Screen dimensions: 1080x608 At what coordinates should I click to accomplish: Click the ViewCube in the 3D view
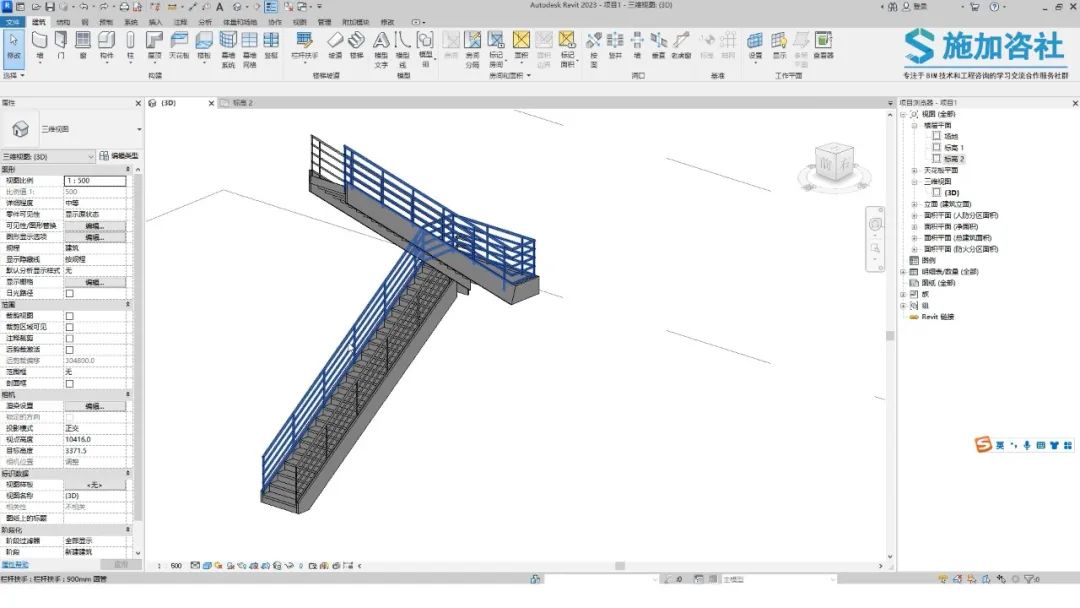coord(834,164)
